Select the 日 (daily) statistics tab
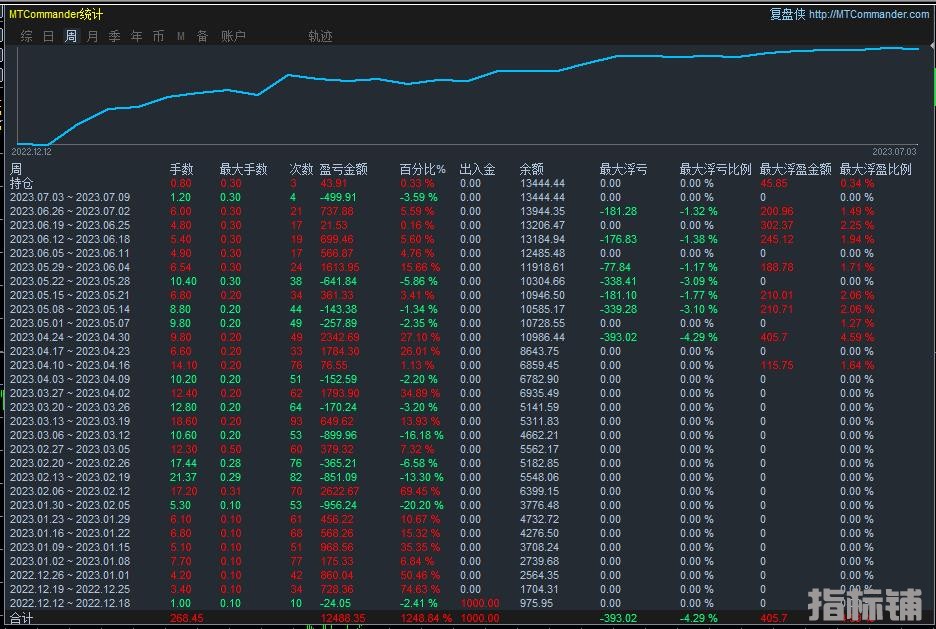Image resolution: width=936 pixels, height=629 pixels. (x=48, y=36)
